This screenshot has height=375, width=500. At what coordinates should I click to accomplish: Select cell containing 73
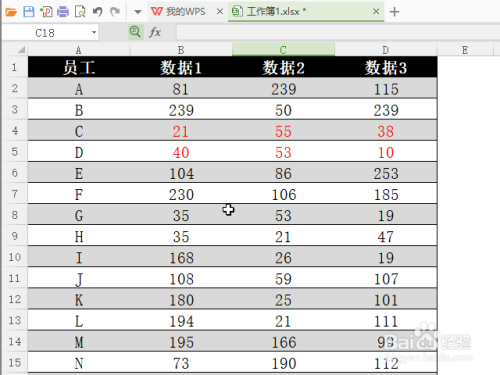181,363
